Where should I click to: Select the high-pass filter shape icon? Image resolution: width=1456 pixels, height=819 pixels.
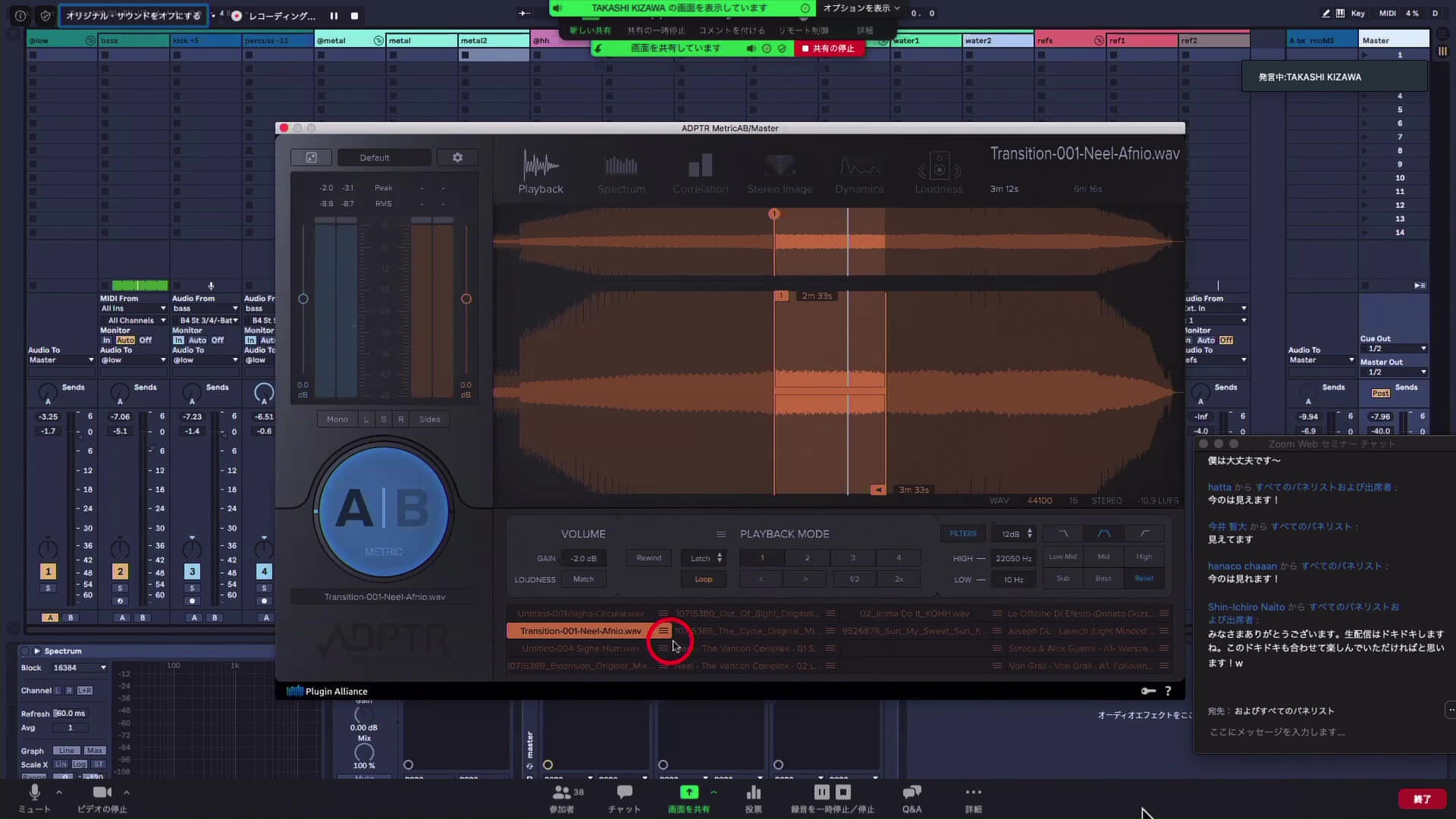(x=1144, y=534)
